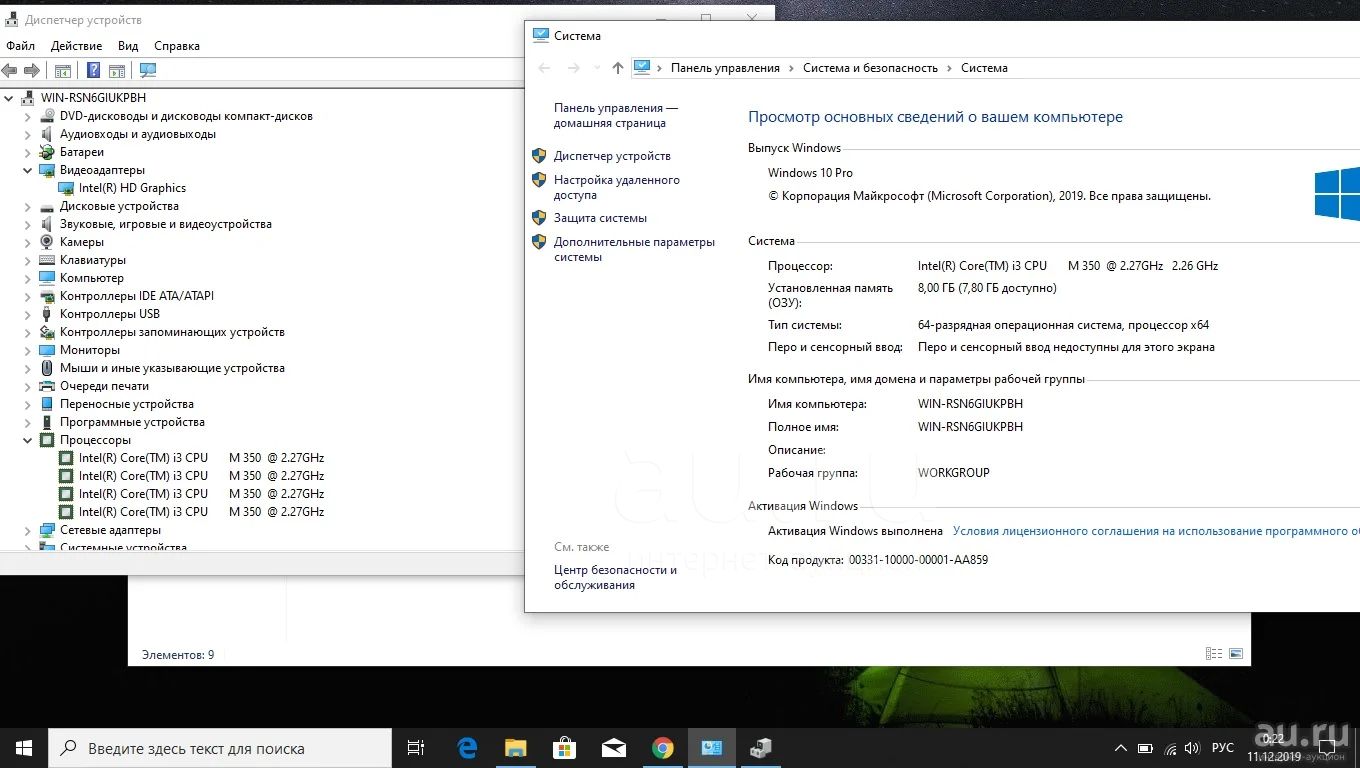Select the Аудиовходы и аудиовыходы item

click(x=138, y=134)
